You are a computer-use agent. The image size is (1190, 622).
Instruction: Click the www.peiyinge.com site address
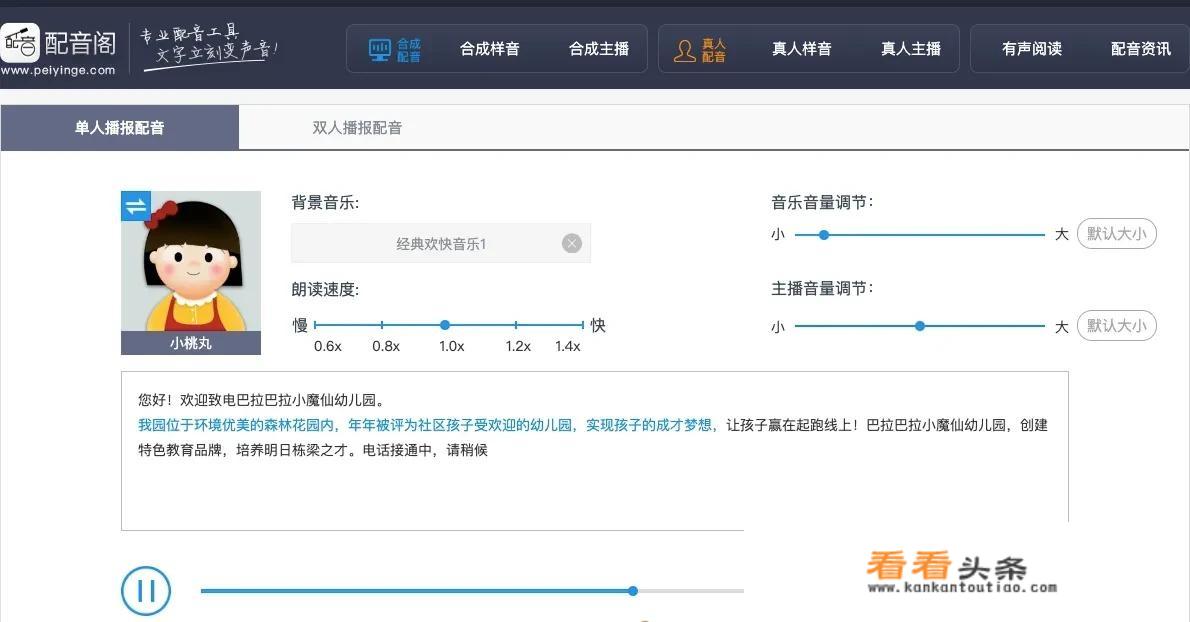coord(58,71)
